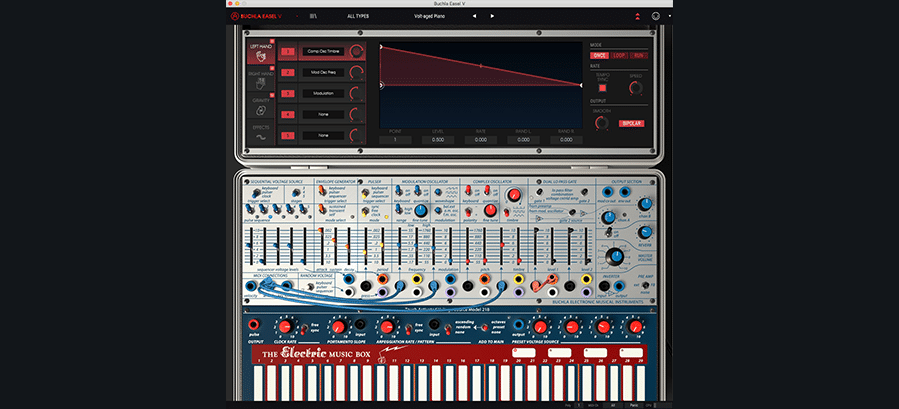Image resolution: width=899 pixels, height=409 pixels.
Task: Click the first preset voltage source pad
Action: [524, 352]
